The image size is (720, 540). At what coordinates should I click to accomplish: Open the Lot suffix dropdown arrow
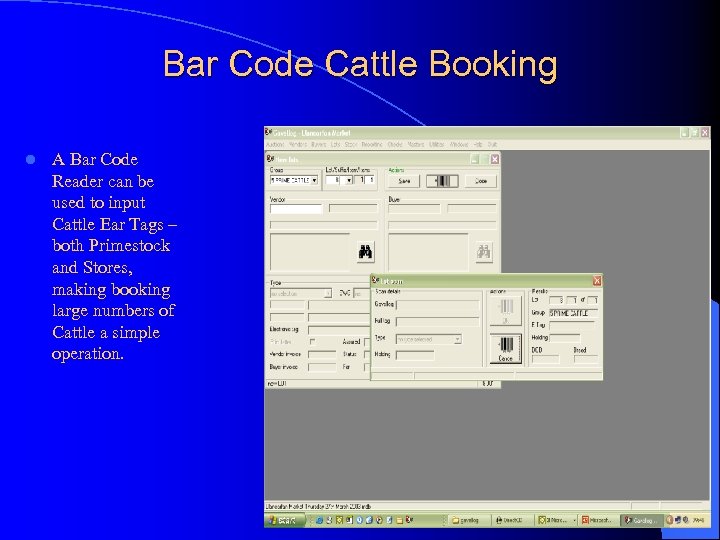point(349,180)
